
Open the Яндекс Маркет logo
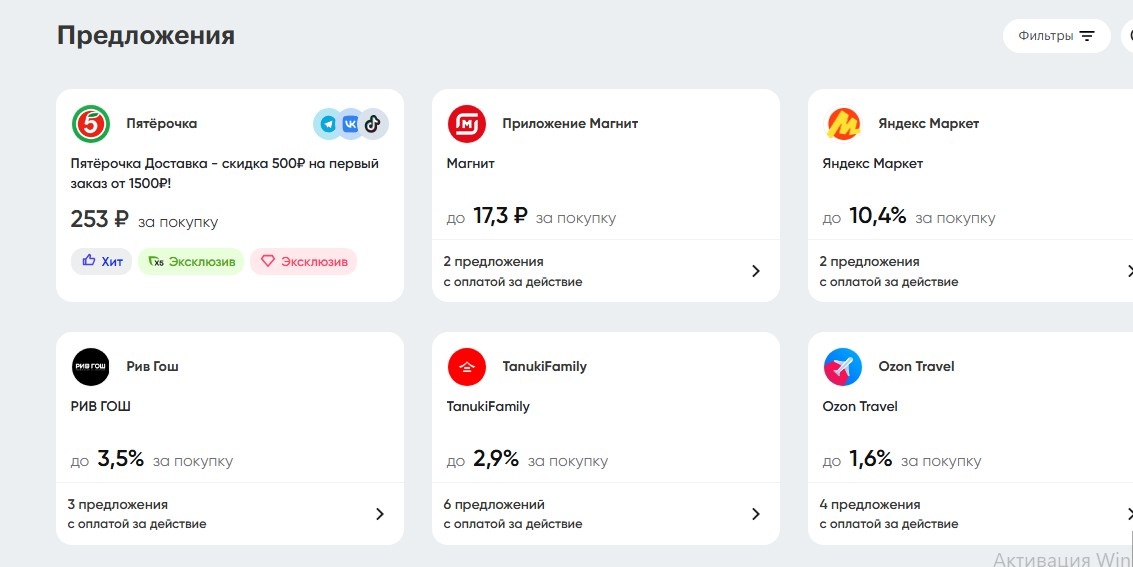[x=843, y=124]
